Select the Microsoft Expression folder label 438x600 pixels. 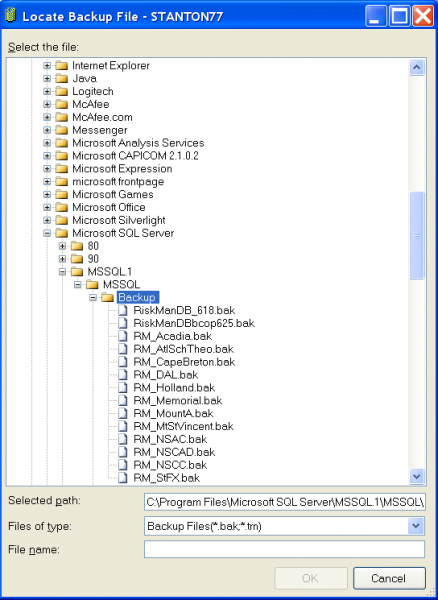click(122, 169)
